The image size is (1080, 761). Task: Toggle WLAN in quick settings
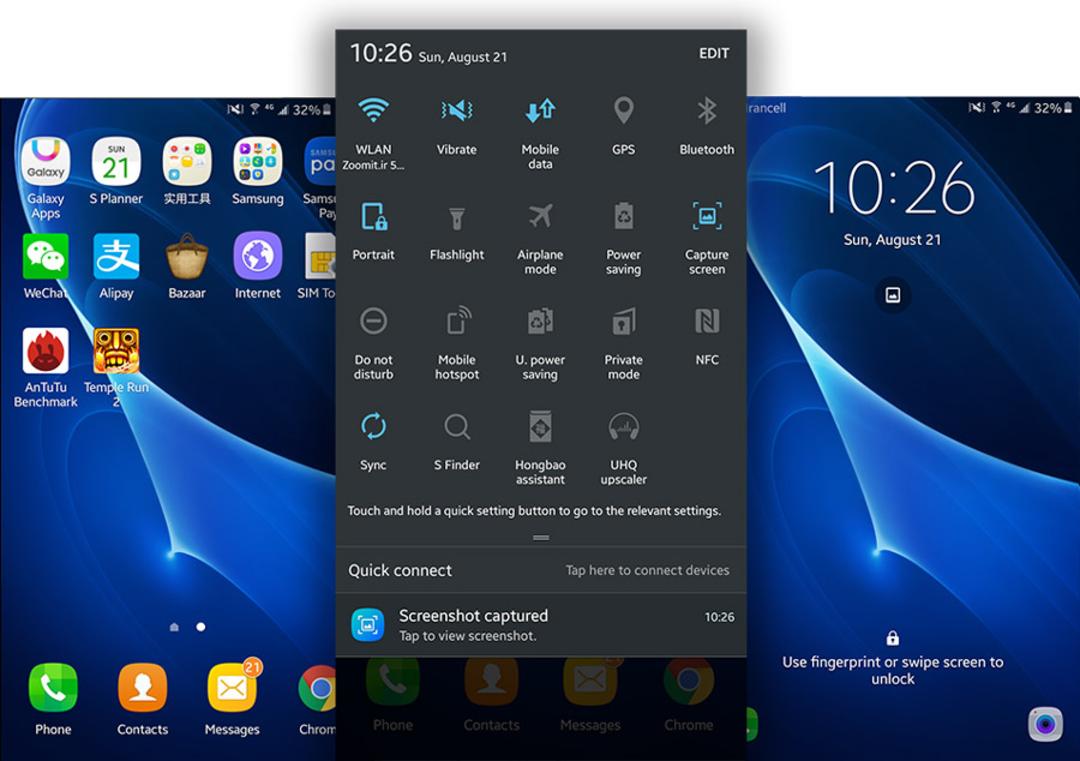373,131
